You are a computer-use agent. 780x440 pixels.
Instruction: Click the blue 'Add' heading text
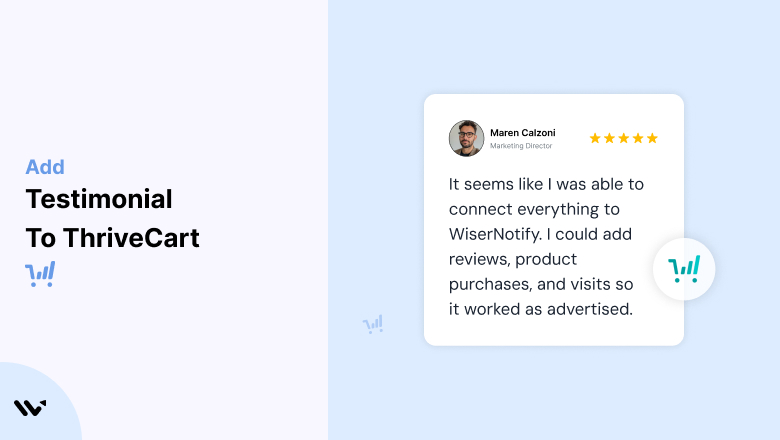(45, 167)
